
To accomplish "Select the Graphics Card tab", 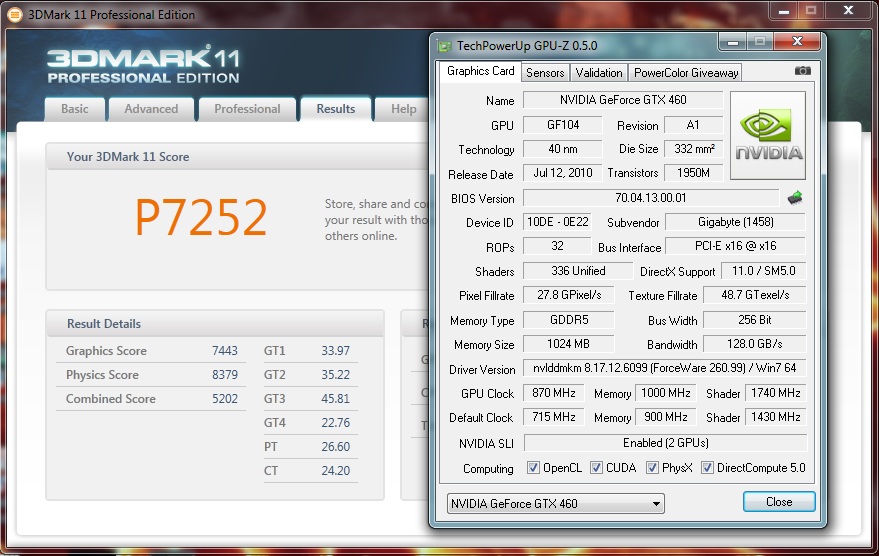I will point(480,71).
